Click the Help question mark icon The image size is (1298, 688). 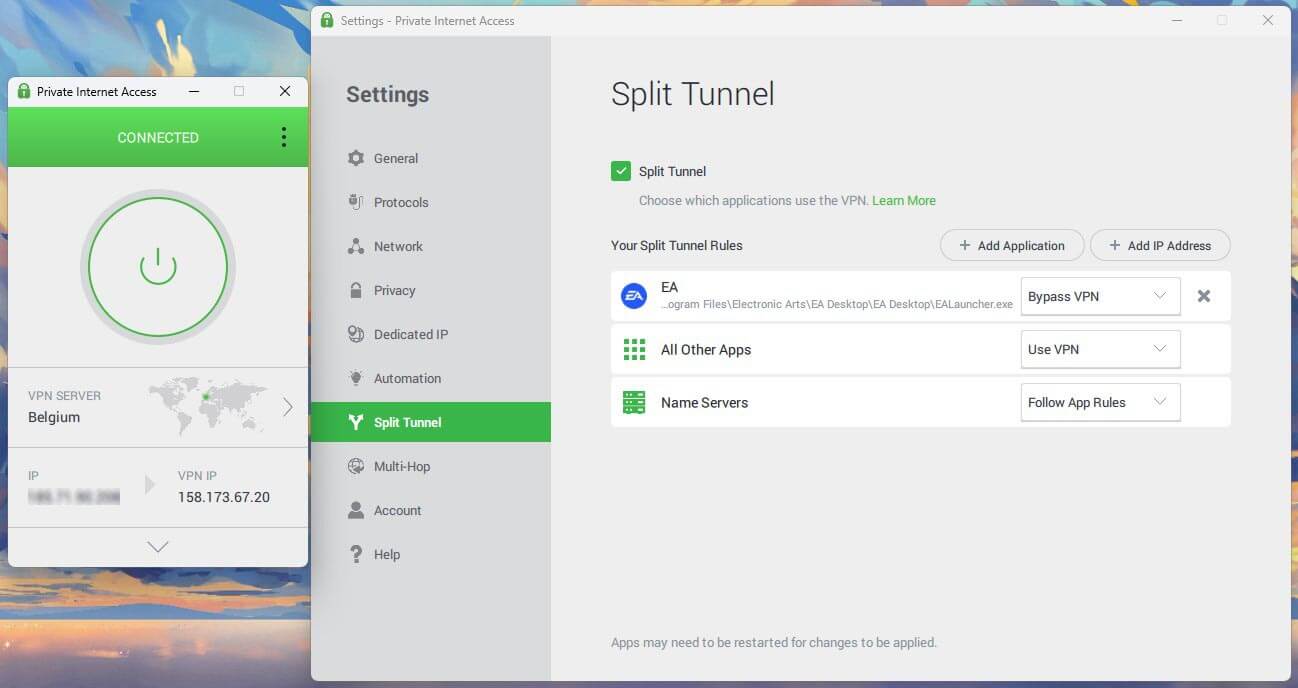point(355,554)
